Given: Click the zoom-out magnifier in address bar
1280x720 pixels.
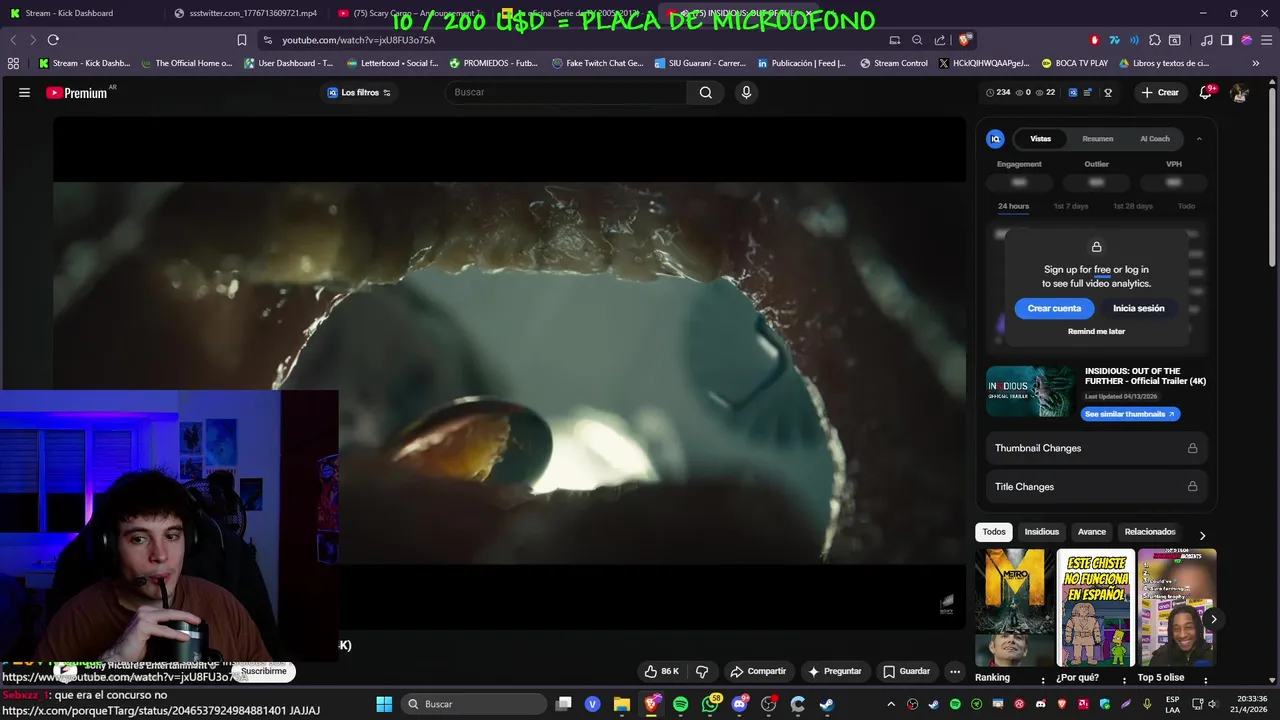Looking at the screenshot, I should [x=917, y=40].
